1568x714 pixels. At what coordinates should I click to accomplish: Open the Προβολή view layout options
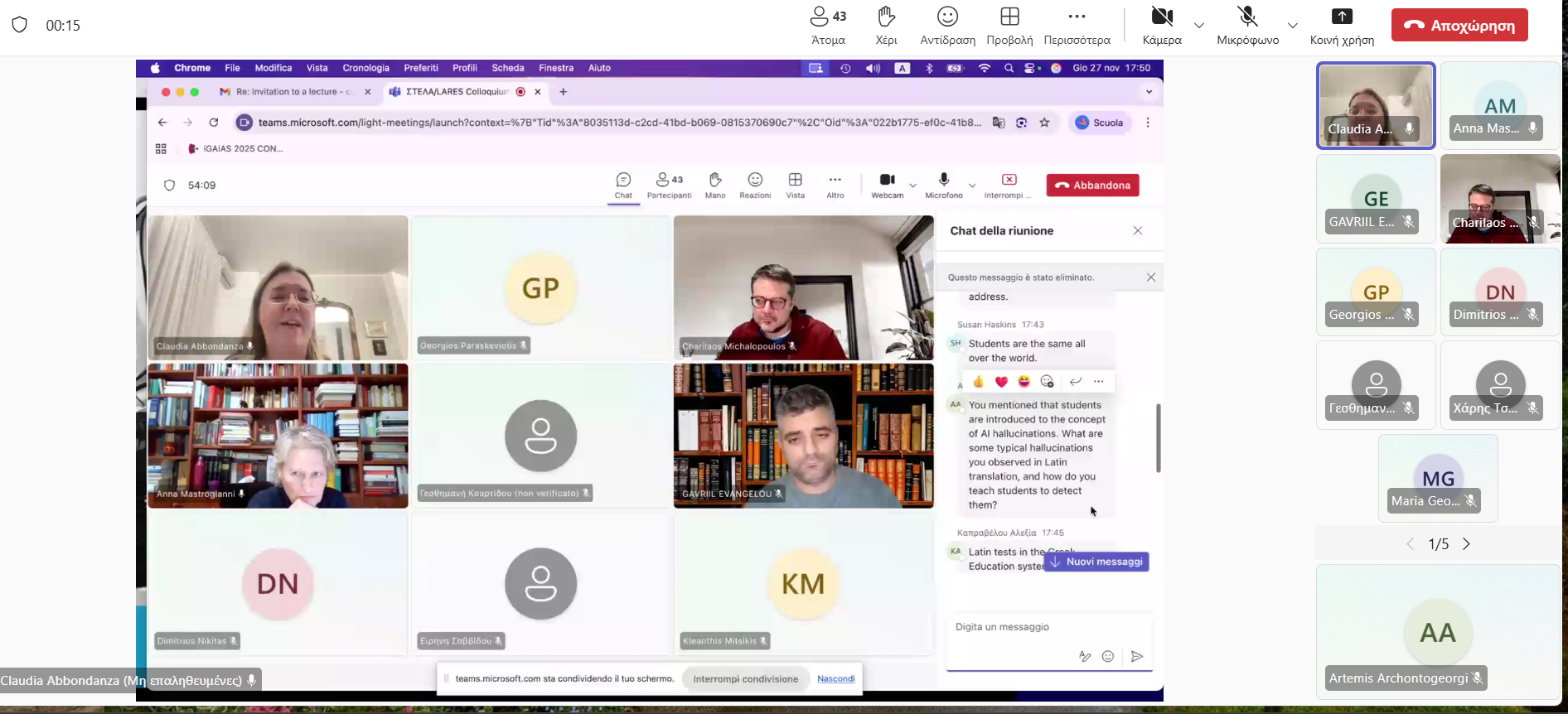pos(1009,26)
